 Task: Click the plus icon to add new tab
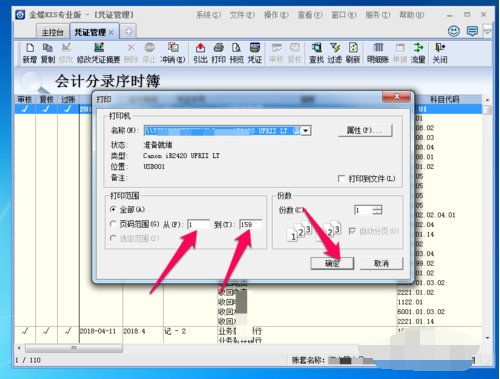128,32
